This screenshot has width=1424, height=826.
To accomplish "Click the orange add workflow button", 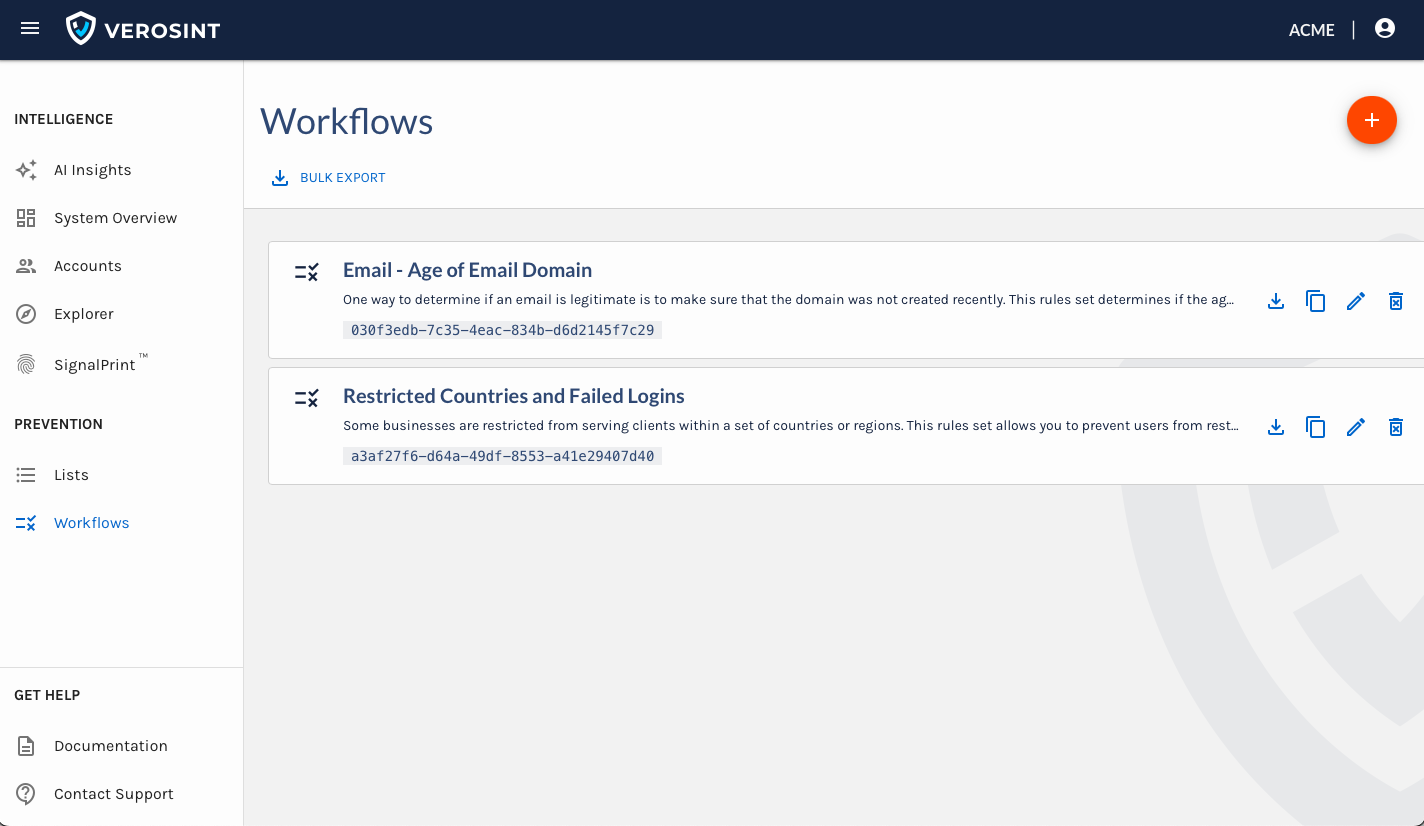I will [x=1371, y=120].
